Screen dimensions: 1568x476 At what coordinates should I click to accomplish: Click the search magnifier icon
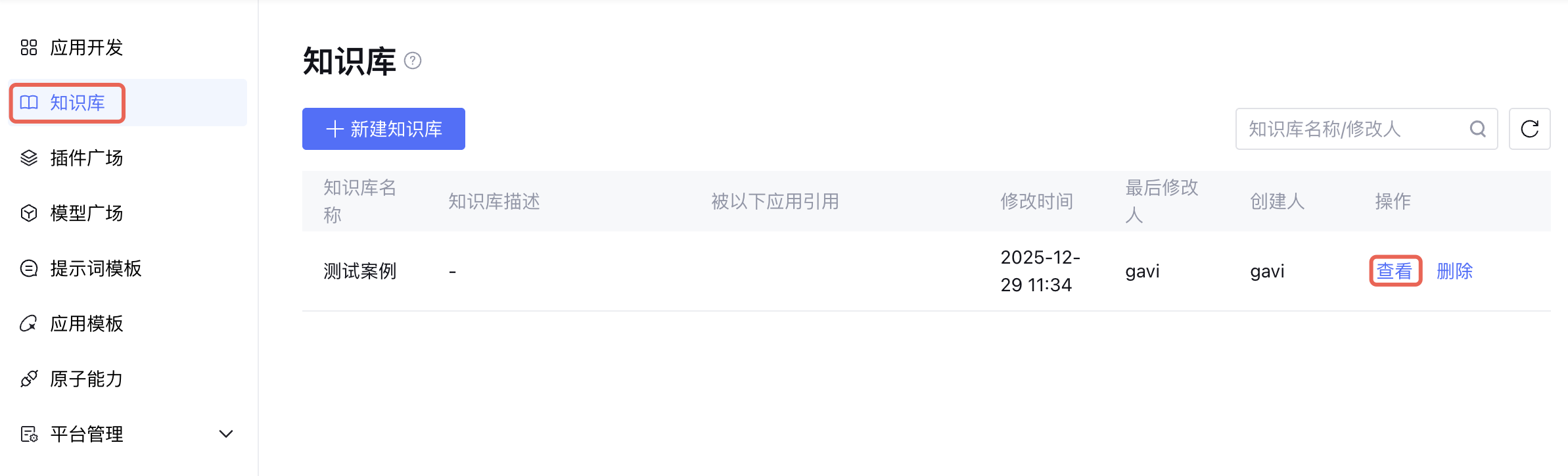coord(1478,129)
